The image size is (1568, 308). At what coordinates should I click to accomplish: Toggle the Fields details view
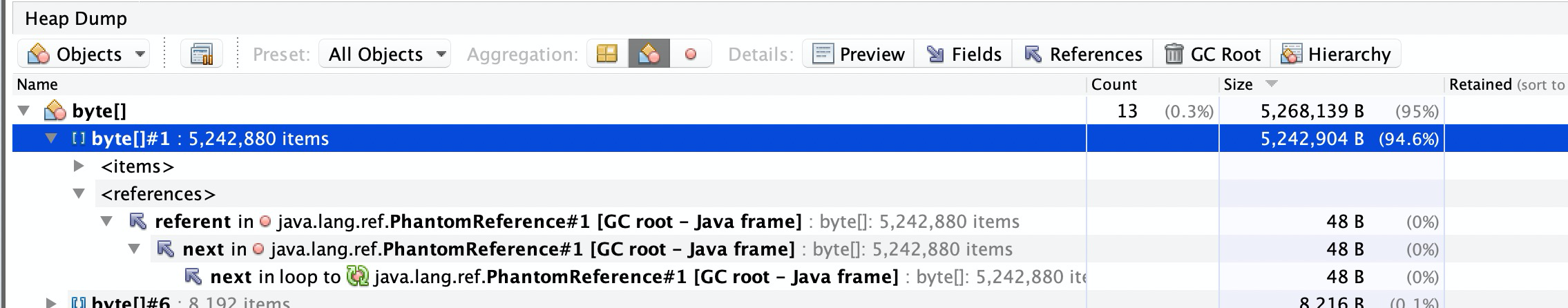pos(964,54)
